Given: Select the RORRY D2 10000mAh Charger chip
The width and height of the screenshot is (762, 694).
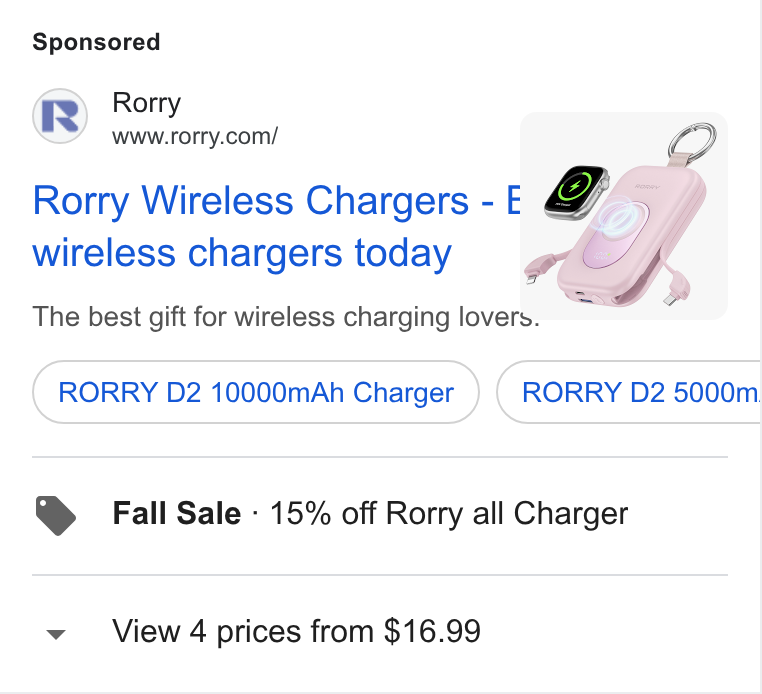Looking at the screenshot, I should [x=256, y=392].
